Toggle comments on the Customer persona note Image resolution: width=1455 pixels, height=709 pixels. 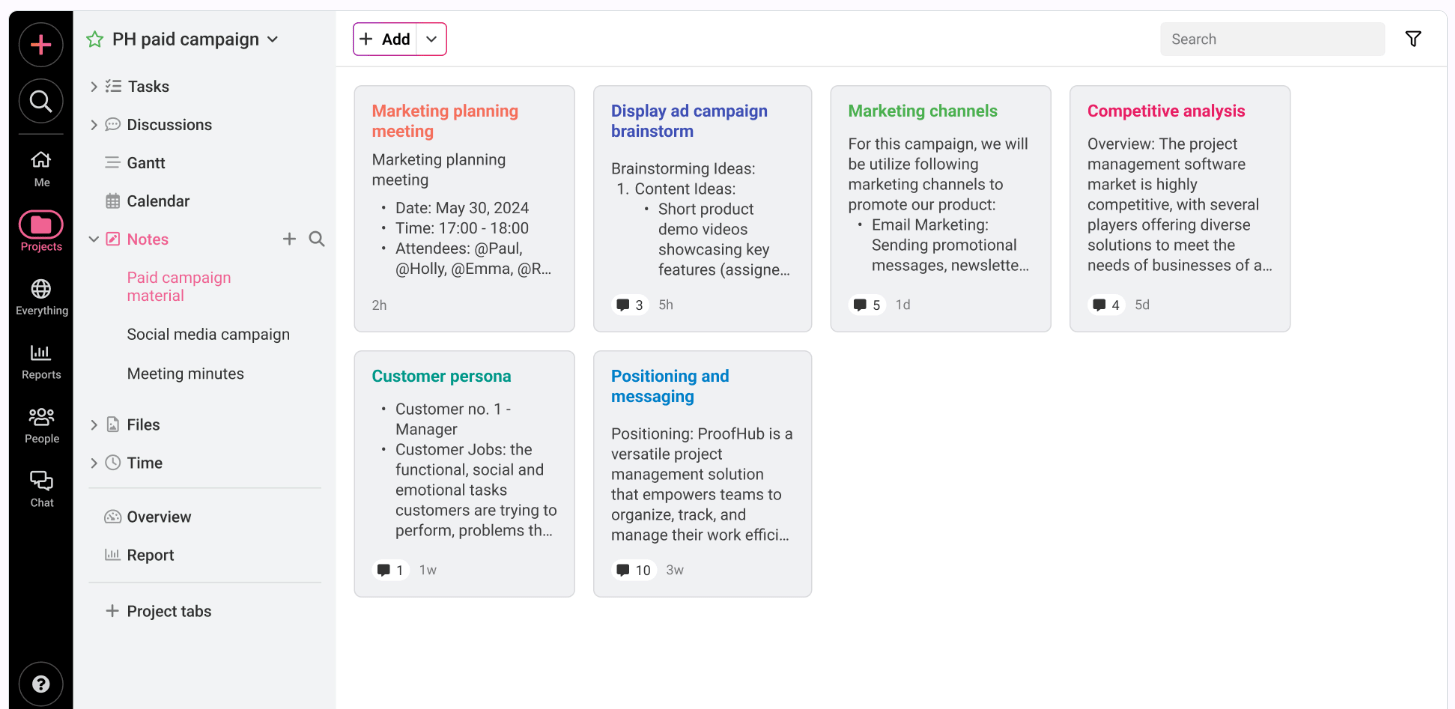[x=390, y=569]
